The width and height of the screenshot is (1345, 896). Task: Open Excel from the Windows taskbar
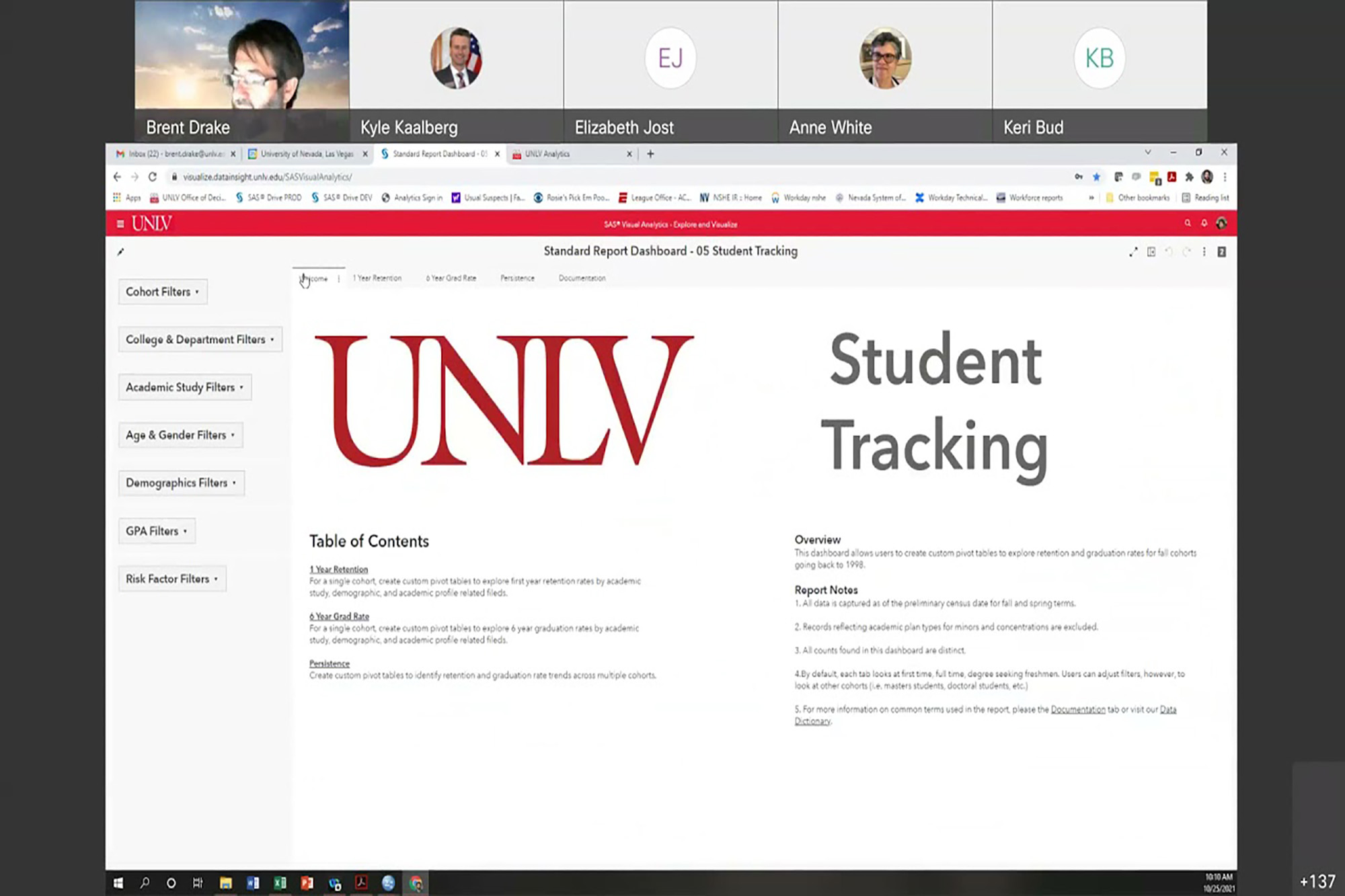coord(280,883)
